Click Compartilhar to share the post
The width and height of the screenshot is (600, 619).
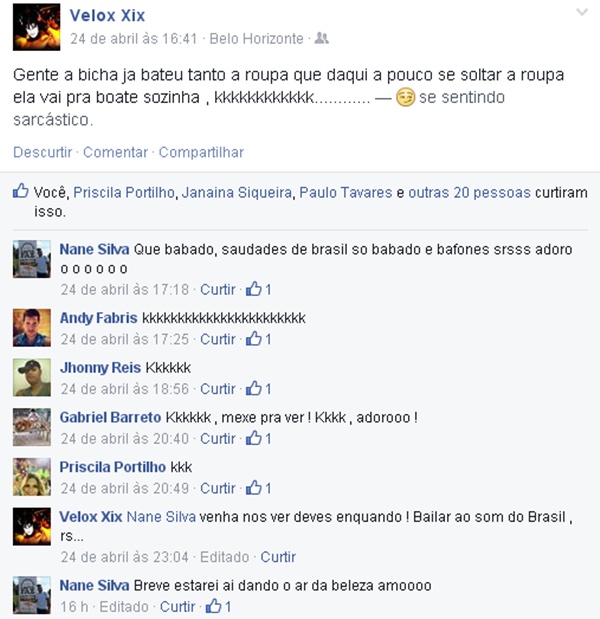[201, 152]
